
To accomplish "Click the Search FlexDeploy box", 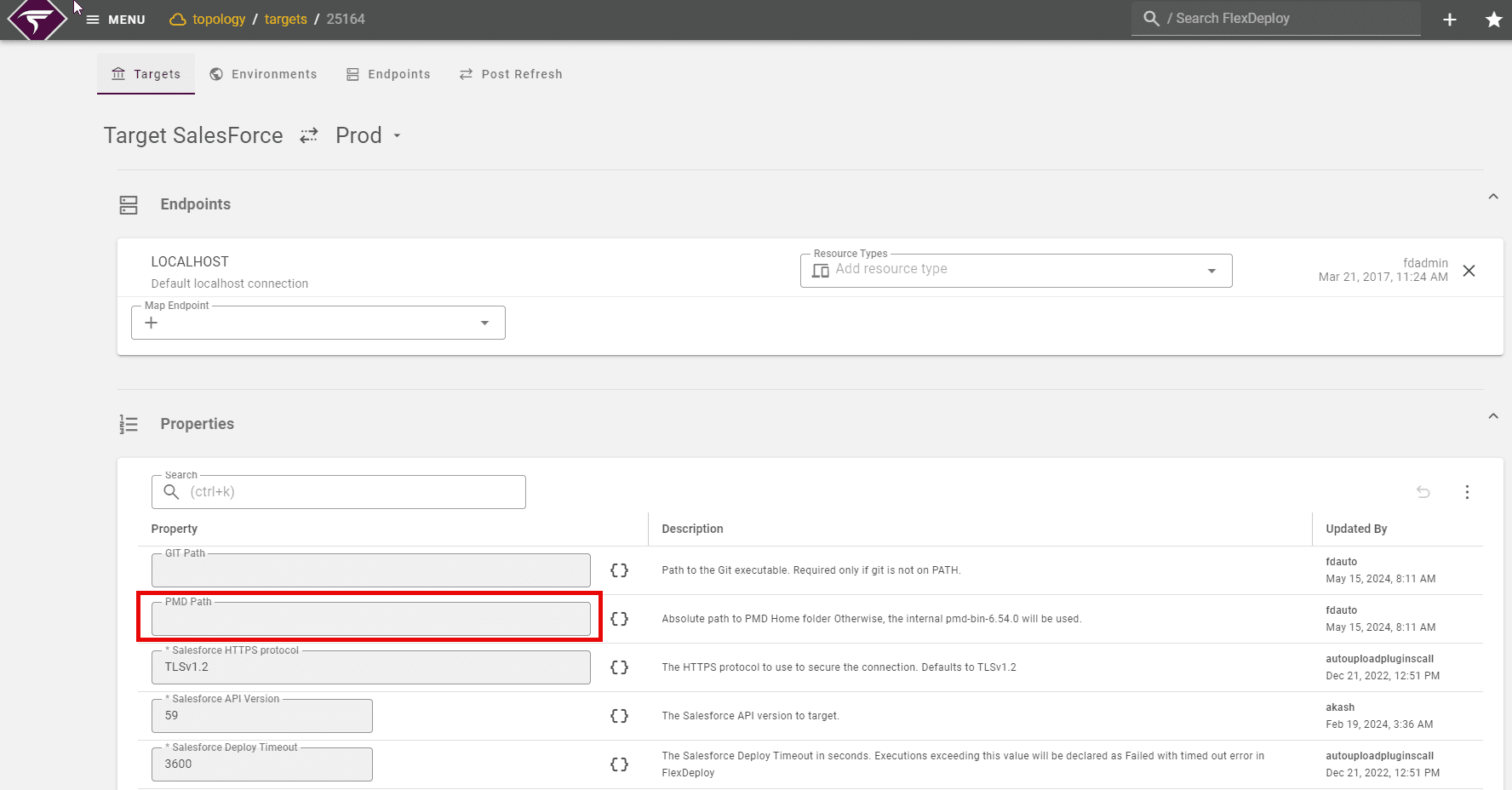I will point(1276,19).
